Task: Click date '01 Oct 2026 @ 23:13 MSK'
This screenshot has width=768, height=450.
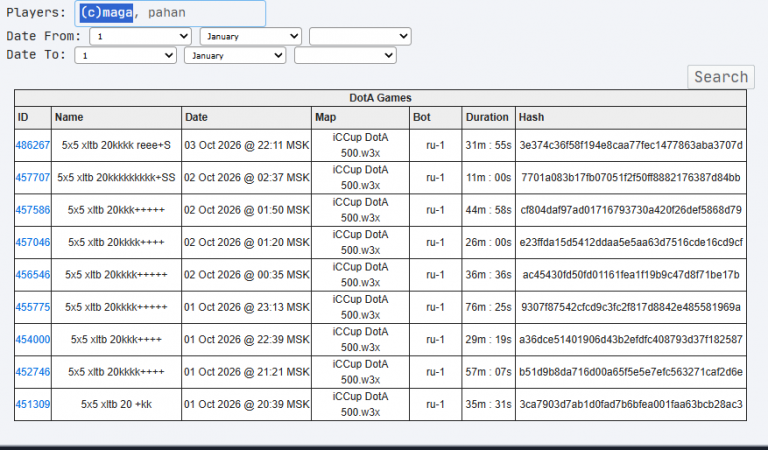Action: pyautogui.click(x=246, y=307)
